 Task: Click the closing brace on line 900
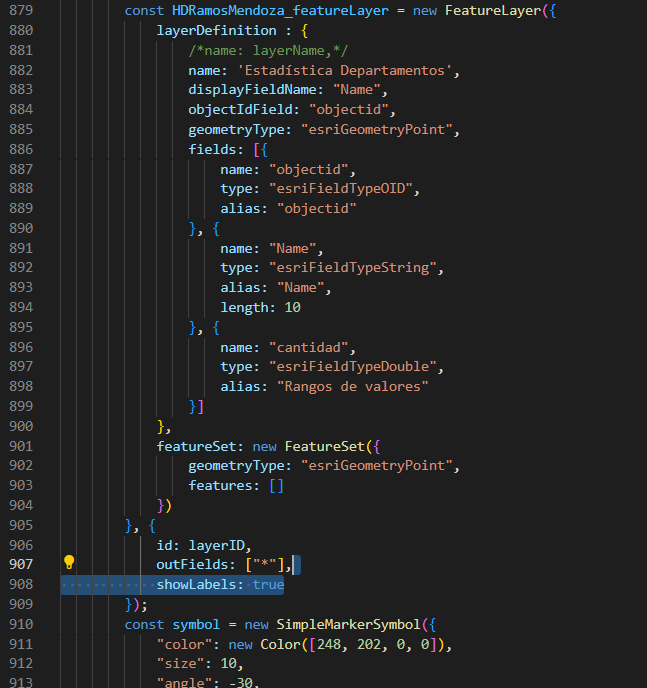pyautogui.click(x=161, y=426)
